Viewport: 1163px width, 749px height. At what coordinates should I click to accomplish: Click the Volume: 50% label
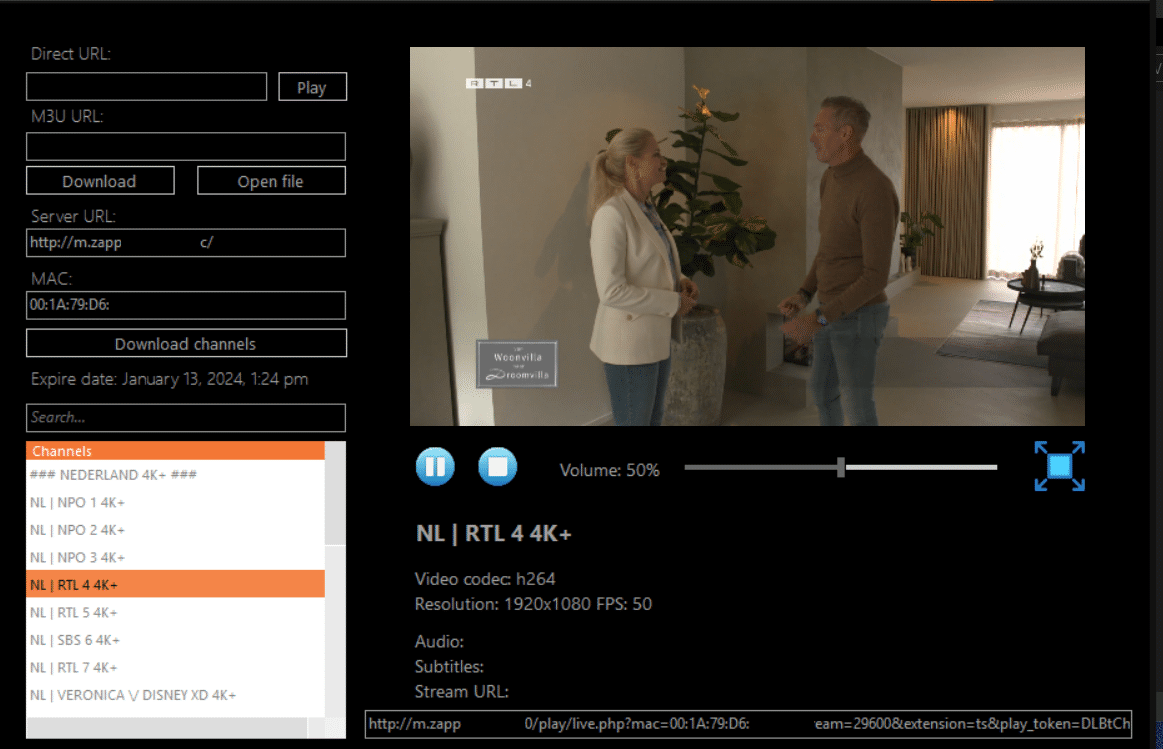point(609,470)
